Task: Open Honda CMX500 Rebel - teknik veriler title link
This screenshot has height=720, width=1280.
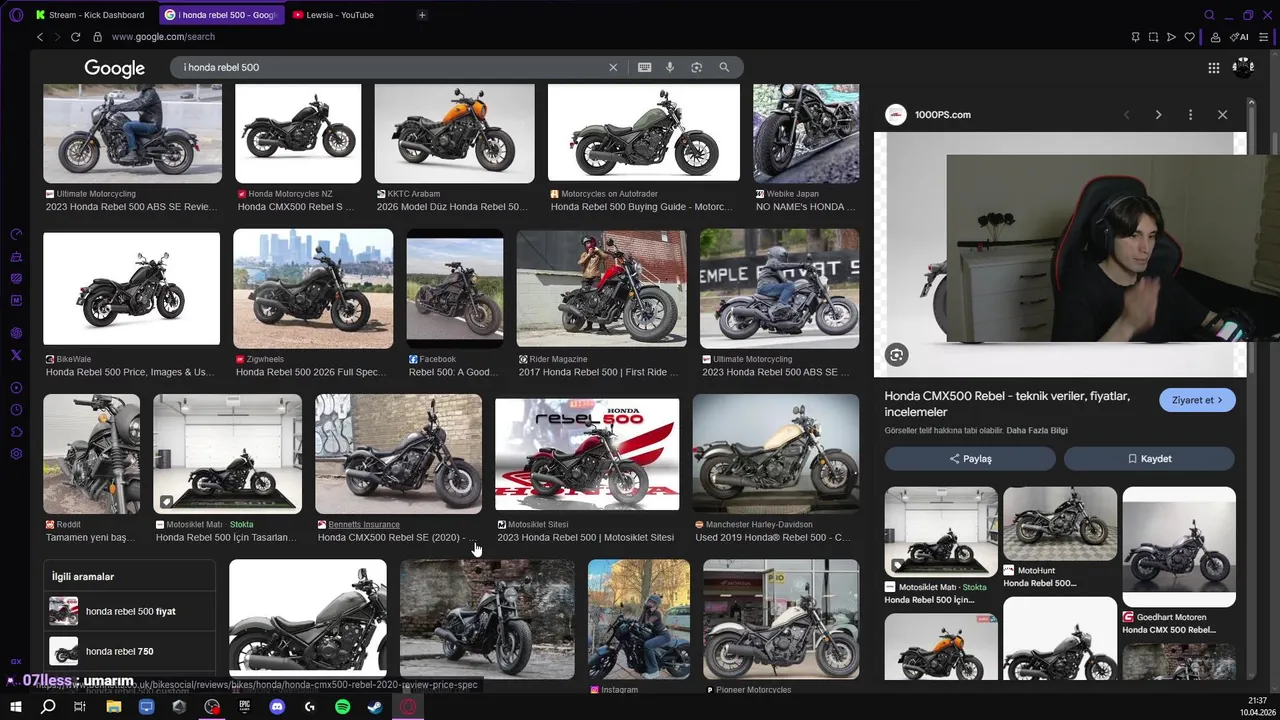Action: pos(1007,404)
